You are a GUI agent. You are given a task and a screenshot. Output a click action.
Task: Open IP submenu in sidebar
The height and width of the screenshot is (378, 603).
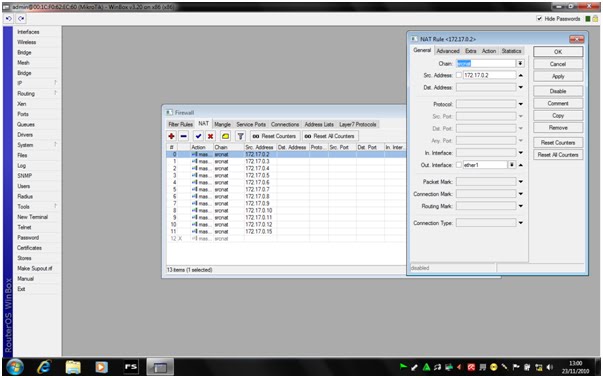(x=20, y=83)
